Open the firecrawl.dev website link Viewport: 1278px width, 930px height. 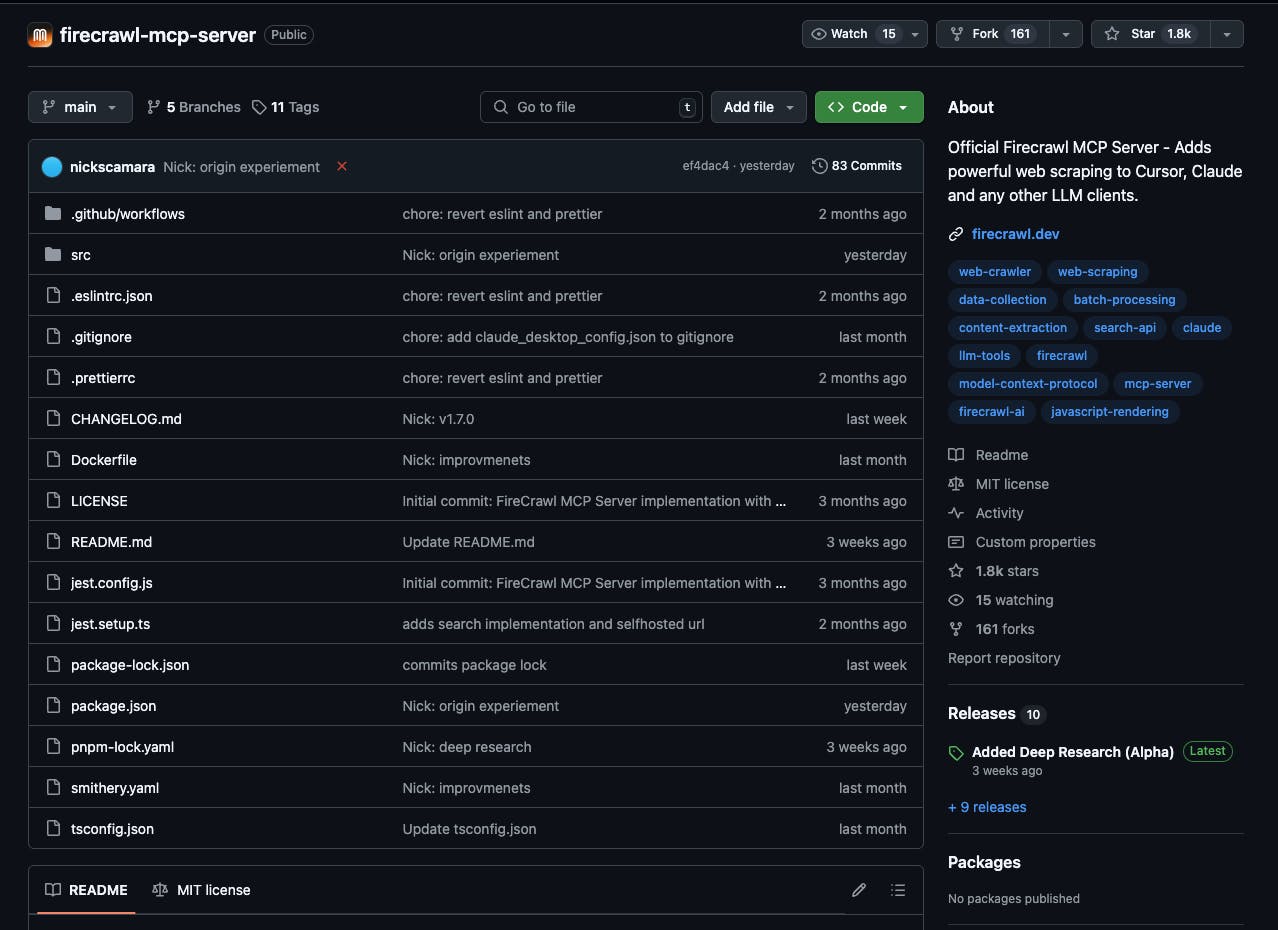1015,234
